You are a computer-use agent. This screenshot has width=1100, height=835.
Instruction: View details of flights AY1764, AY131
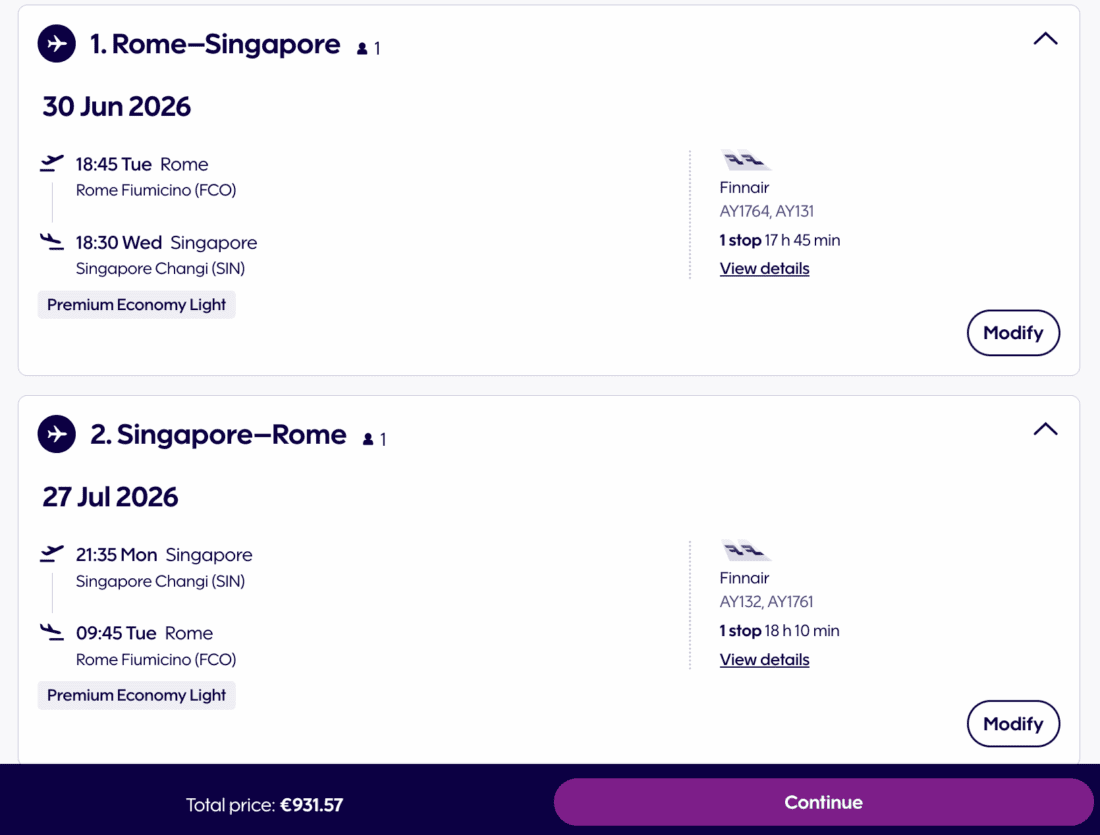click(764, 268)
